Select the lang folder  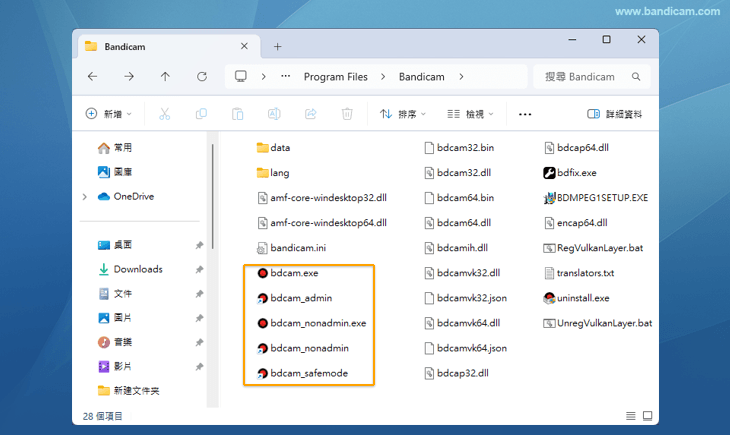pos(273,173)
